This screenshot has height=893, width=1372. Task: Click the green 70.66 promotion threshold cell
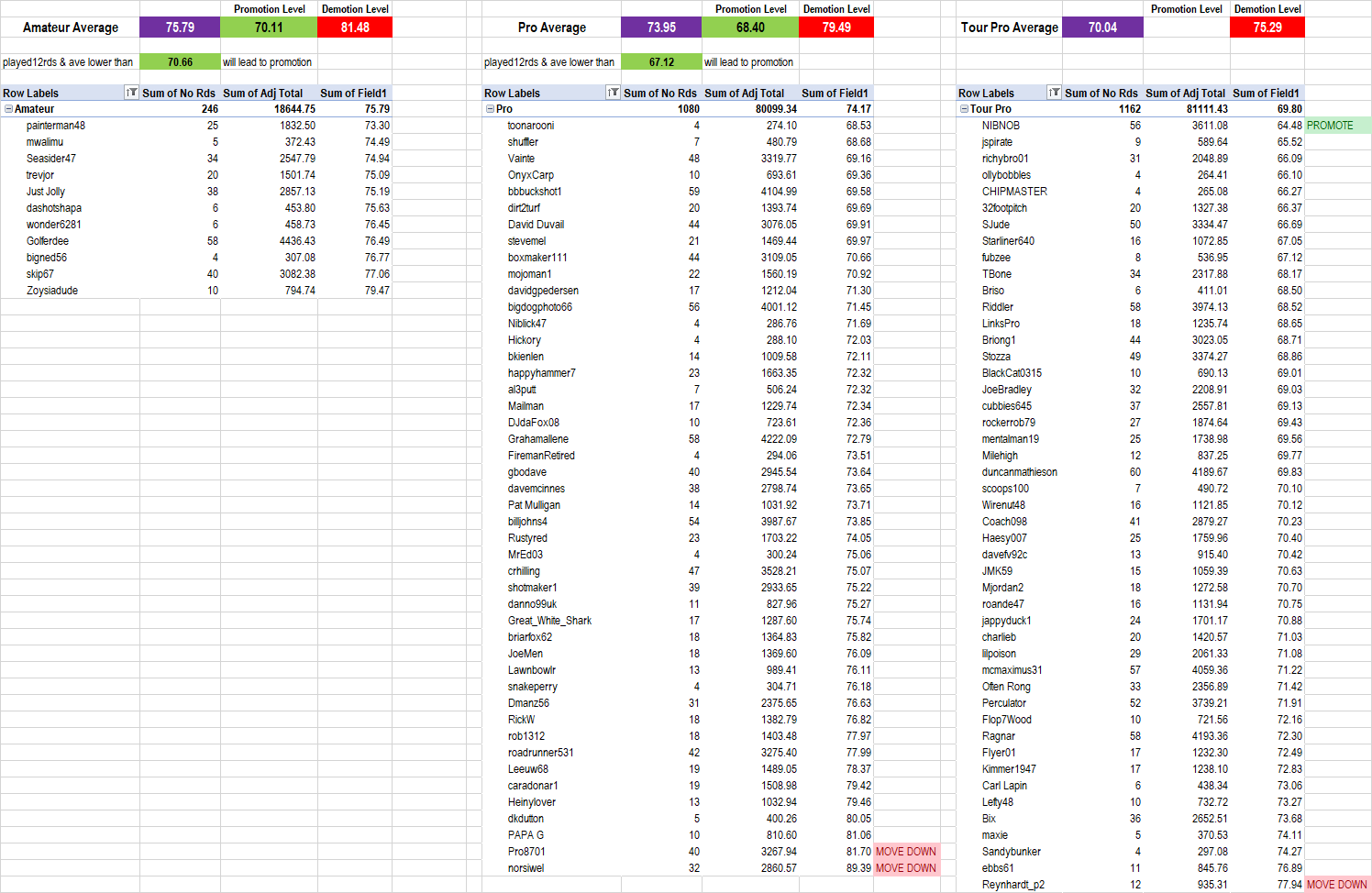click(180, 62)
